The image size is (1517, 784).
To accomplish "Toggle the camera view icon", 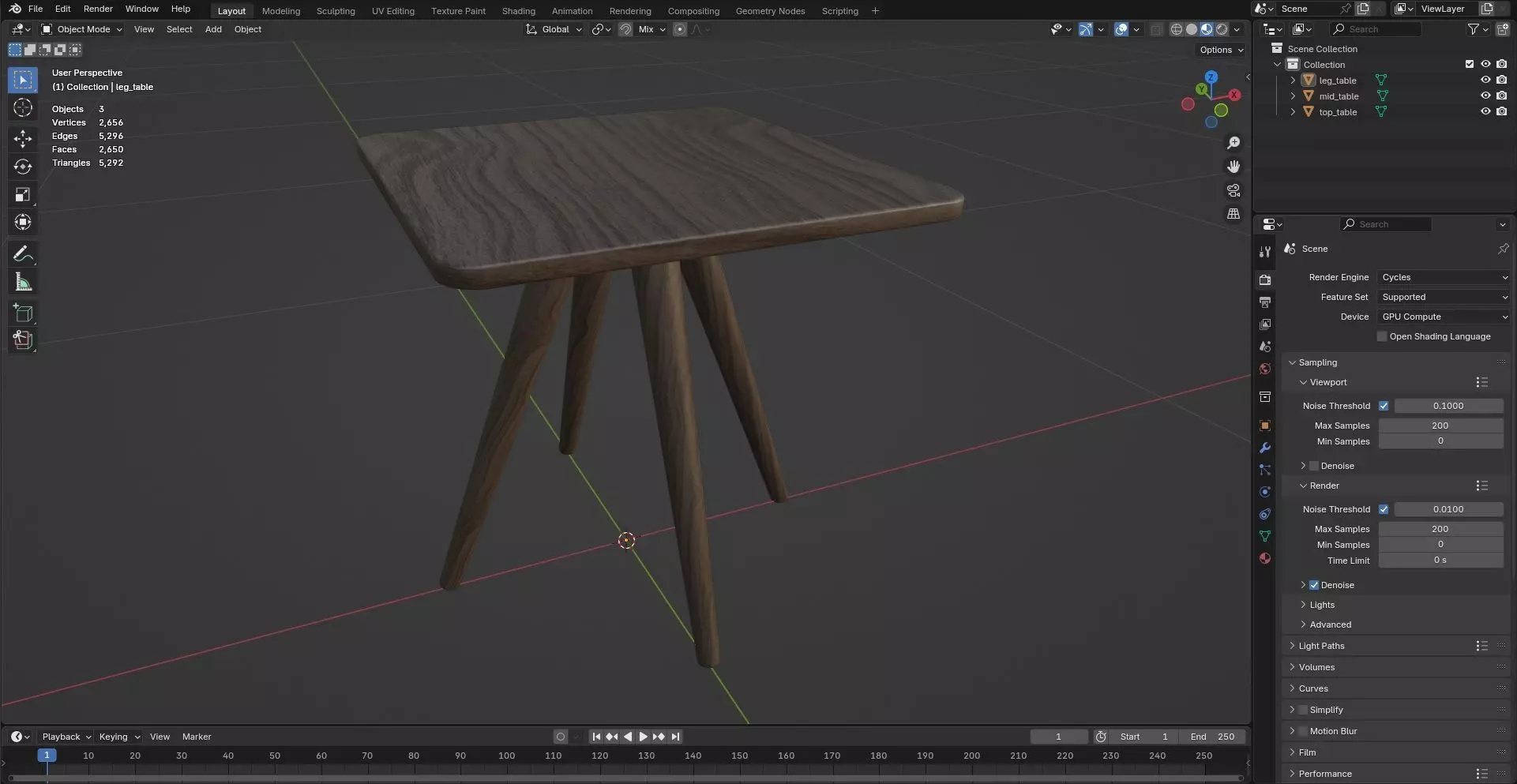I will pos(1234,190).
